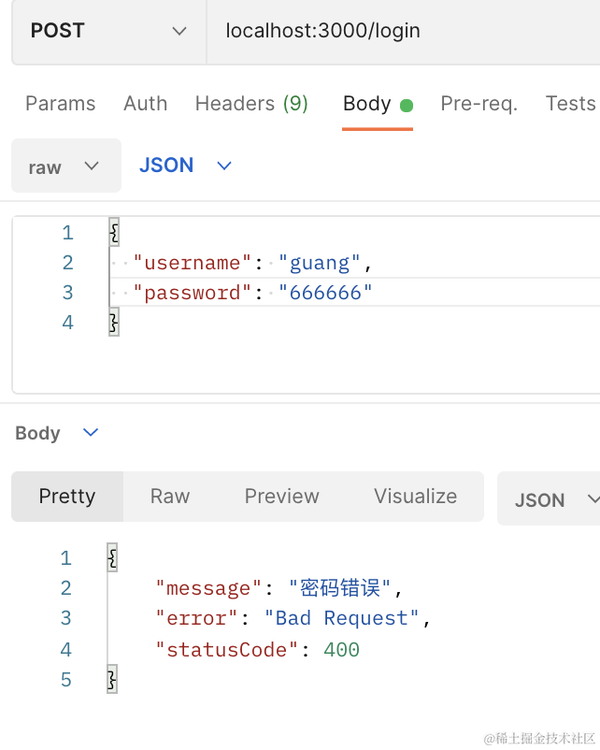This screenshot has height=750, width=600.
Task: Open the Pre-req. tab
Action: point(478,103)
